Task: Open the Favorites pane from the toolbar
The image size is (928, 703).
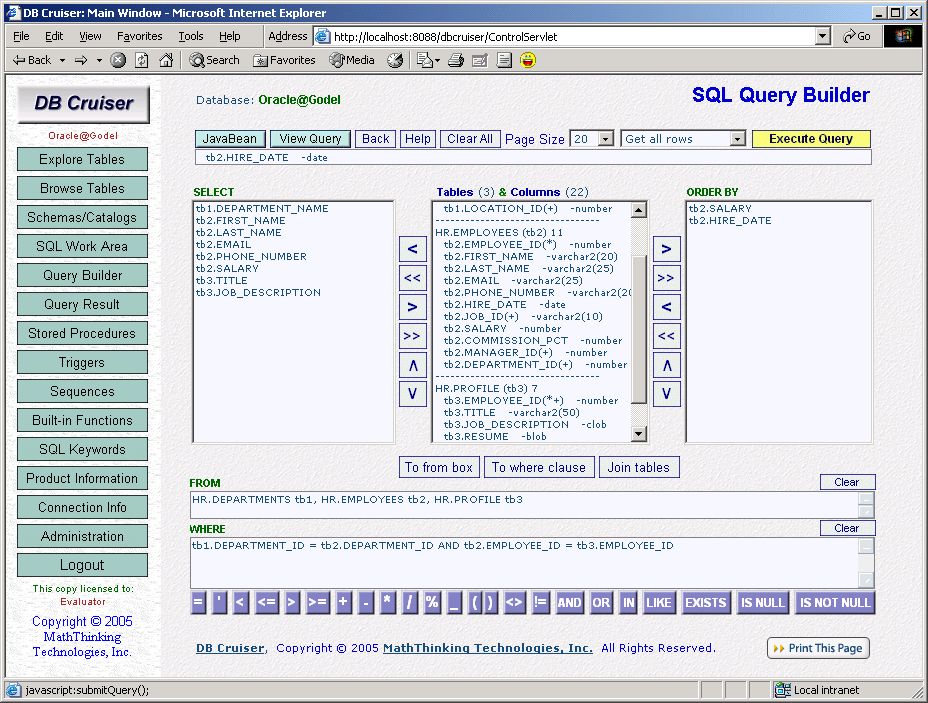Action: [x=284, y=60]
